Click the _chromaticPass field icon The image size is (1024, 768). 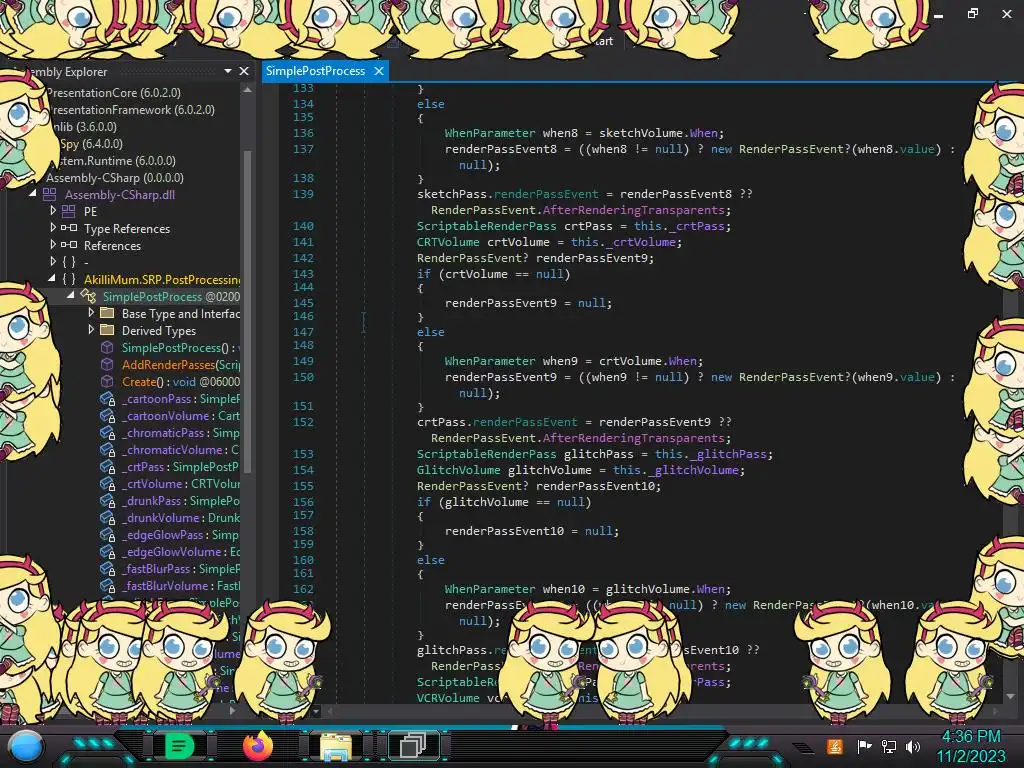tap(108, 433)
